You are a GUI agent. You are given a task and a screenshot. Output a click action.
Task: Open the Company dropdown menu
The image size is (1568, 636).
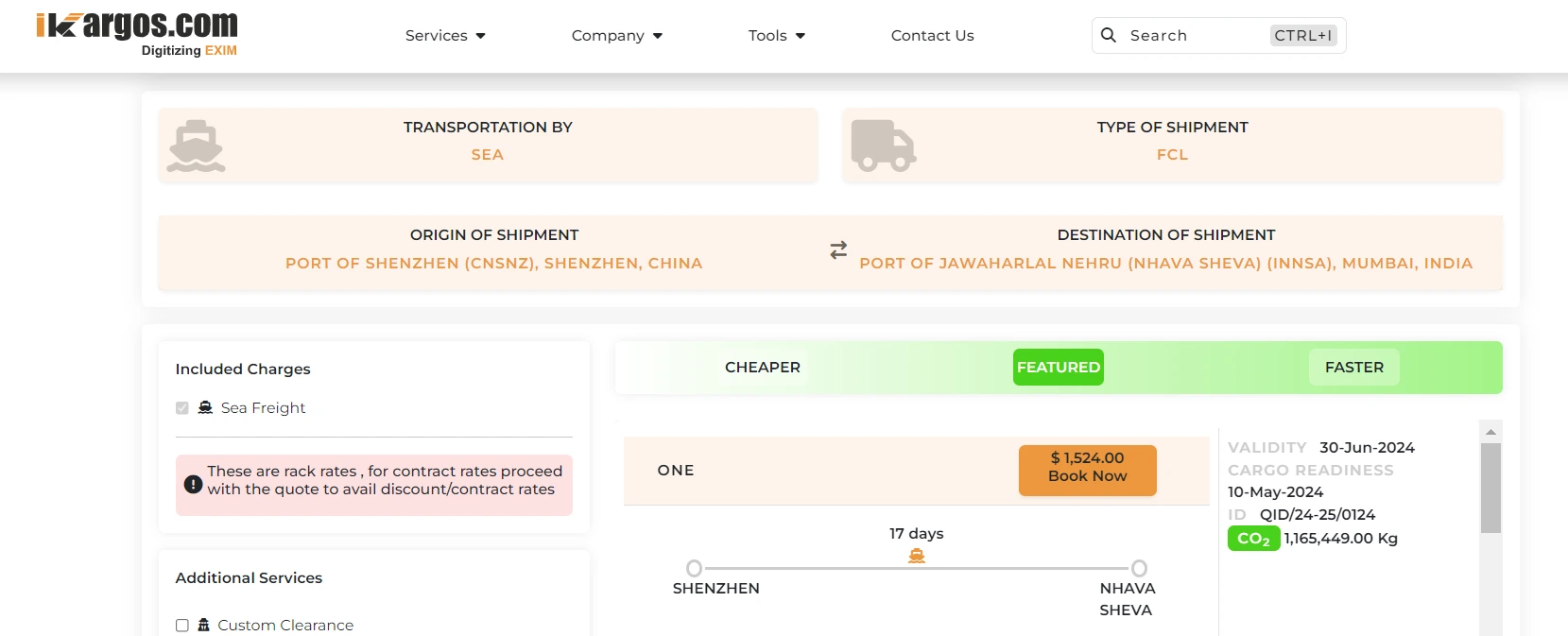coord(616,36)
